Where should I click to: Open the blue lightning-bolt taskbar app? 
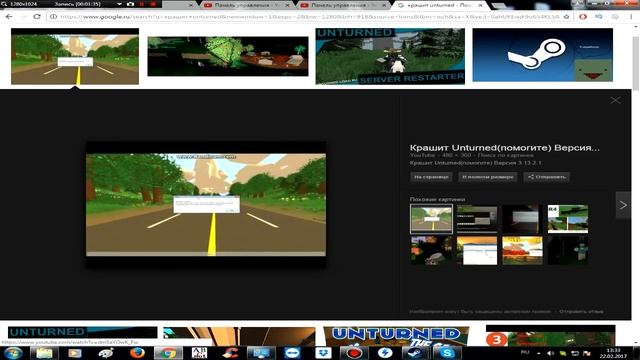(x=384, y=353)
